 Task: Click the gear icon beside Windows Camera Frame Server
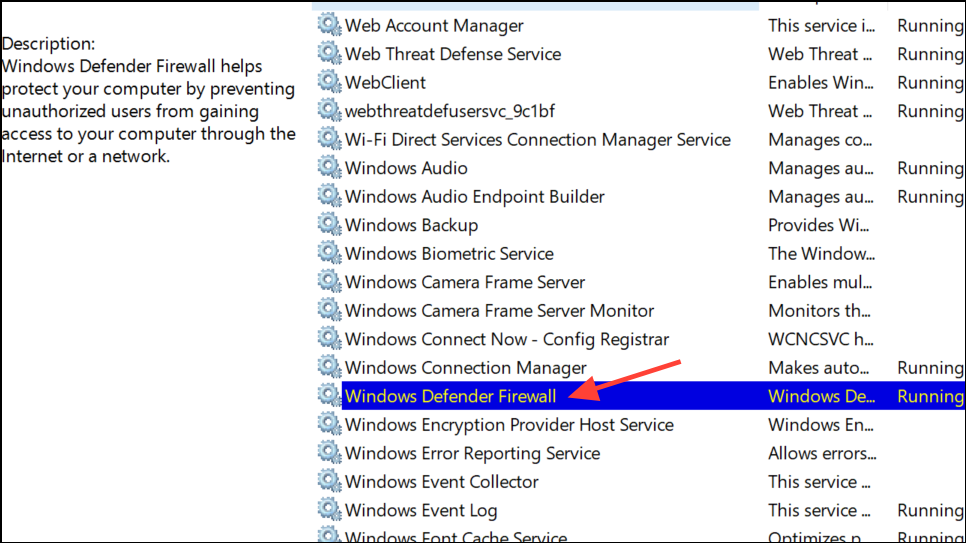[x=329, y=282]
